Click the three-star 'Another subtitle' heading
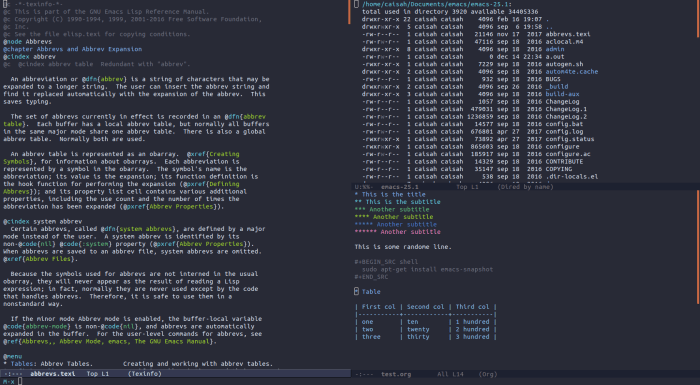Image resolution: width=700 pixels, height=385 pixels. click(392, 209)
